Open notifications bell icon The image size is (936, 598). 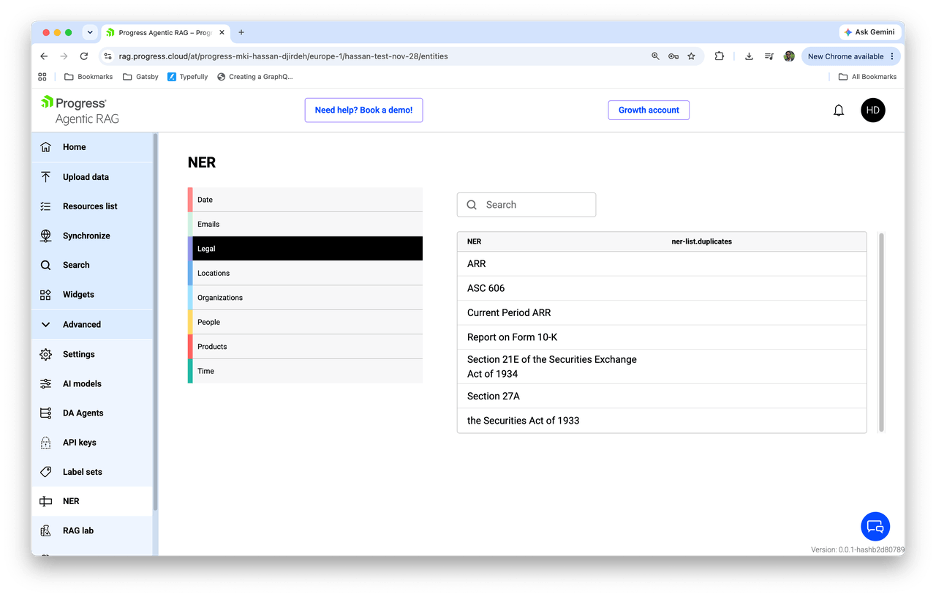839,110
